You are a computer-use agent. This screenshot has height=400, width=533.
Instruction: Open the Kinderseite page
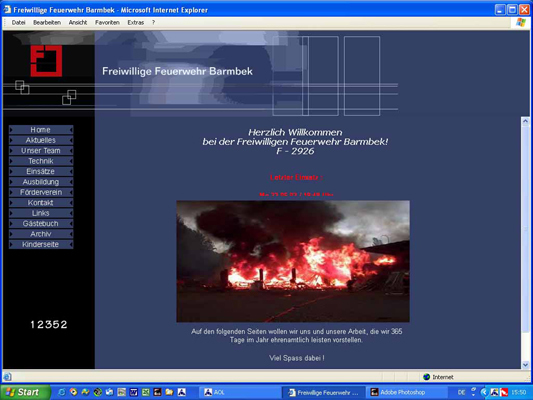(x=41, y=244)
